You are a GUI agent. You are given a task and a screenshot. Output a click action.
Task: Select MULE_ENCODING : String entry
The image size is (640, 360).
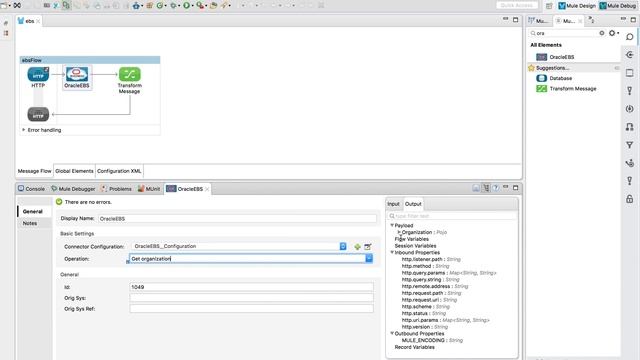[432, 340]
